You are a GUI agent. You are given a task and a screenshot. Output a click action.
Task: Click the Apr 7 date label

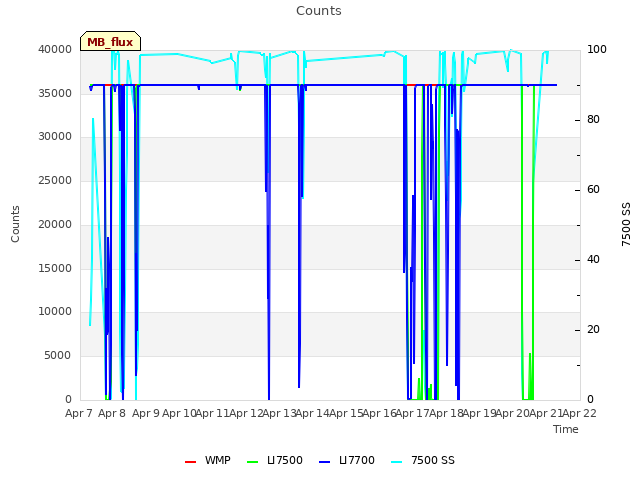tap(79, 413)
